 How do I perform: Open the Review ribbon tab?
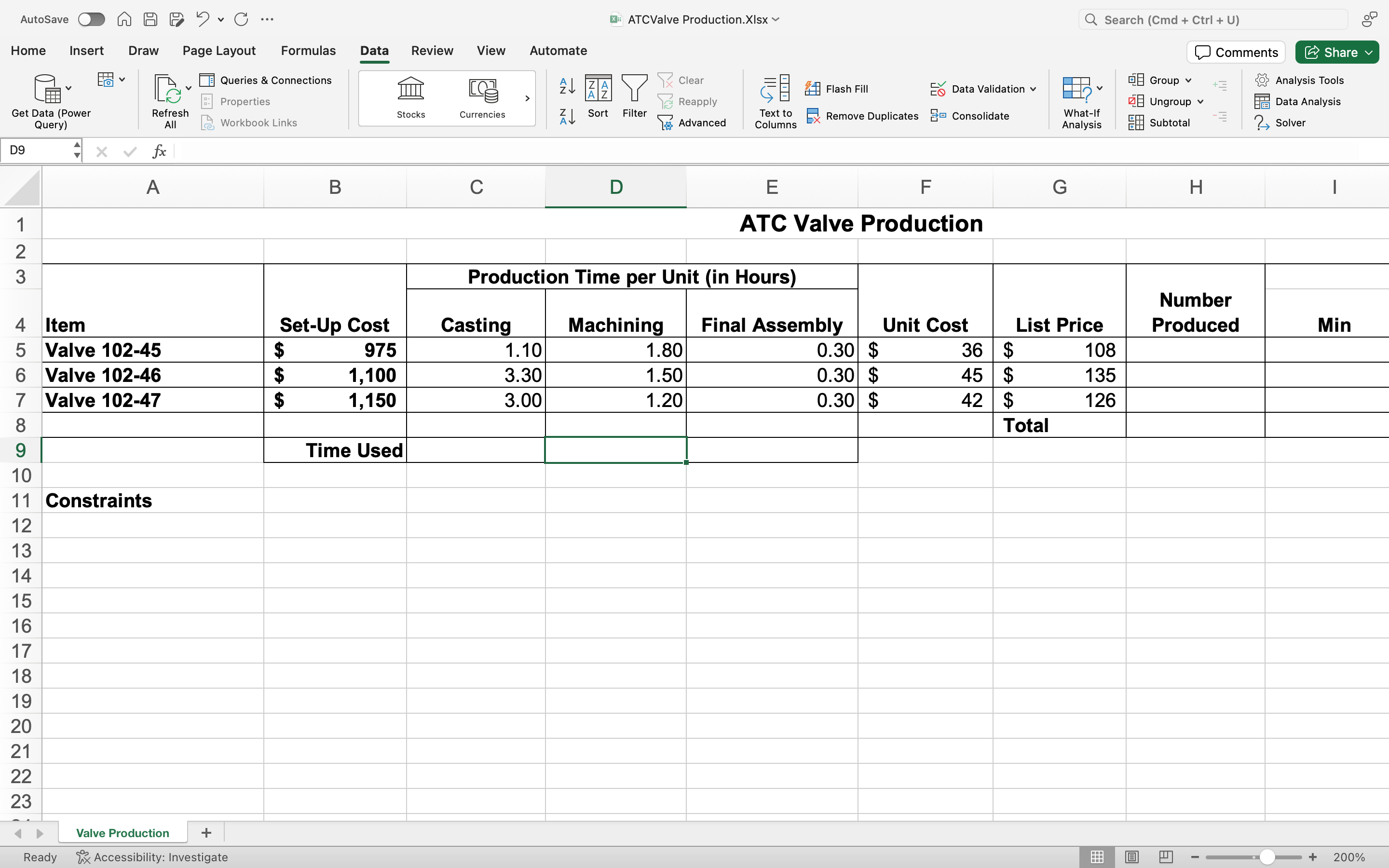point(432,51)
